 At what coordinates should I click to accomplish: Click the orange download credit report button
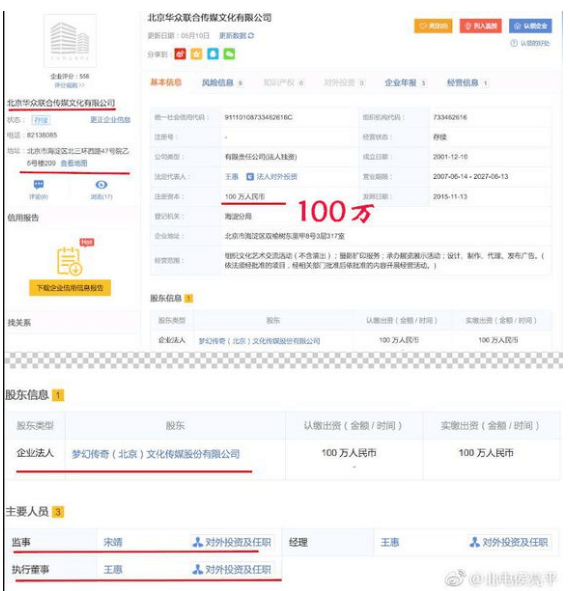click(70, 288)
